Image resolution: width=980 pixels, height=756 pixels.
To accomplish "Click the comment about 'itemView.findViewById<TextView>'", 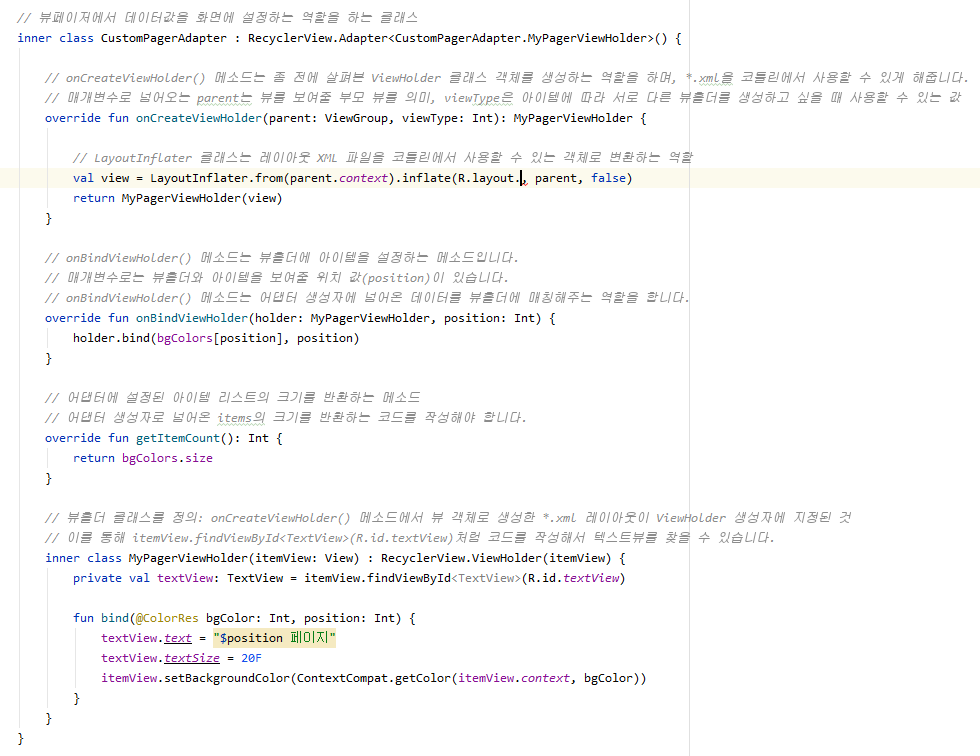I will tap(409, 537).
